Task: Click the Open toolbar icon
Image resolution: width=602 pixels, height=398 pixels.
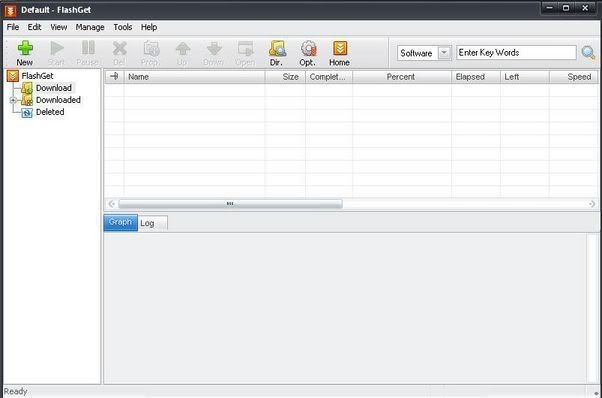Action: tap(245, 48)
